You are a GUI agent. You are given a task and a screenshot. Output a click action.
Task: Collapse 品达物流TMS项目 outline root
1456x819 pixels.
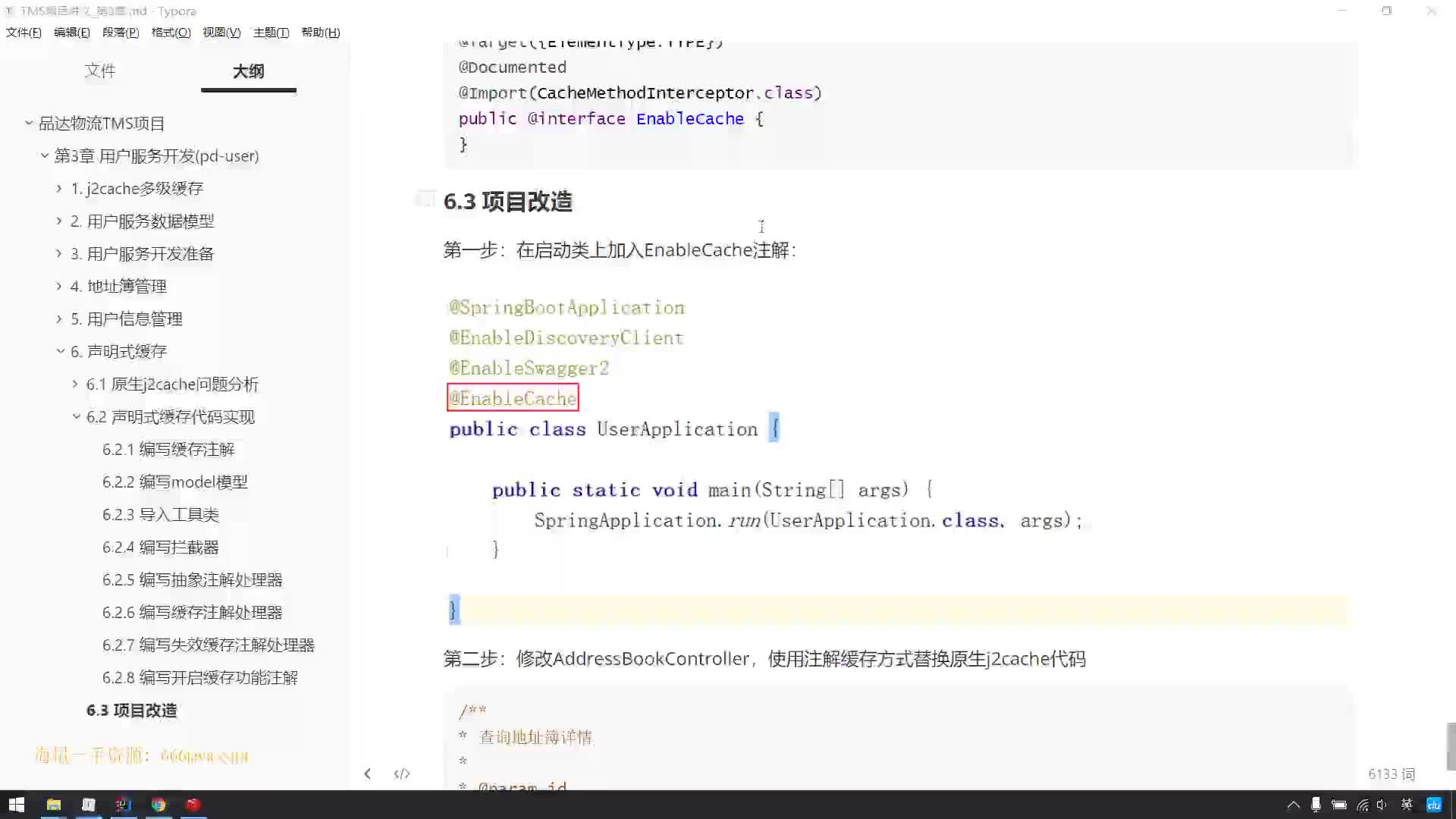coord(29,122)
